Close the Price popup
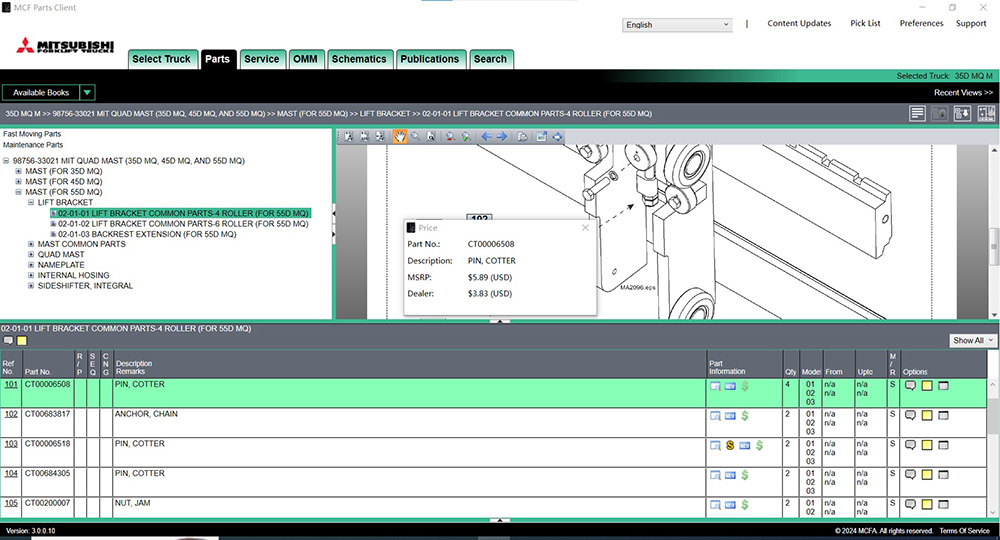The width and height of the screenshot is (1000, 540). click(x=585, y=228)
